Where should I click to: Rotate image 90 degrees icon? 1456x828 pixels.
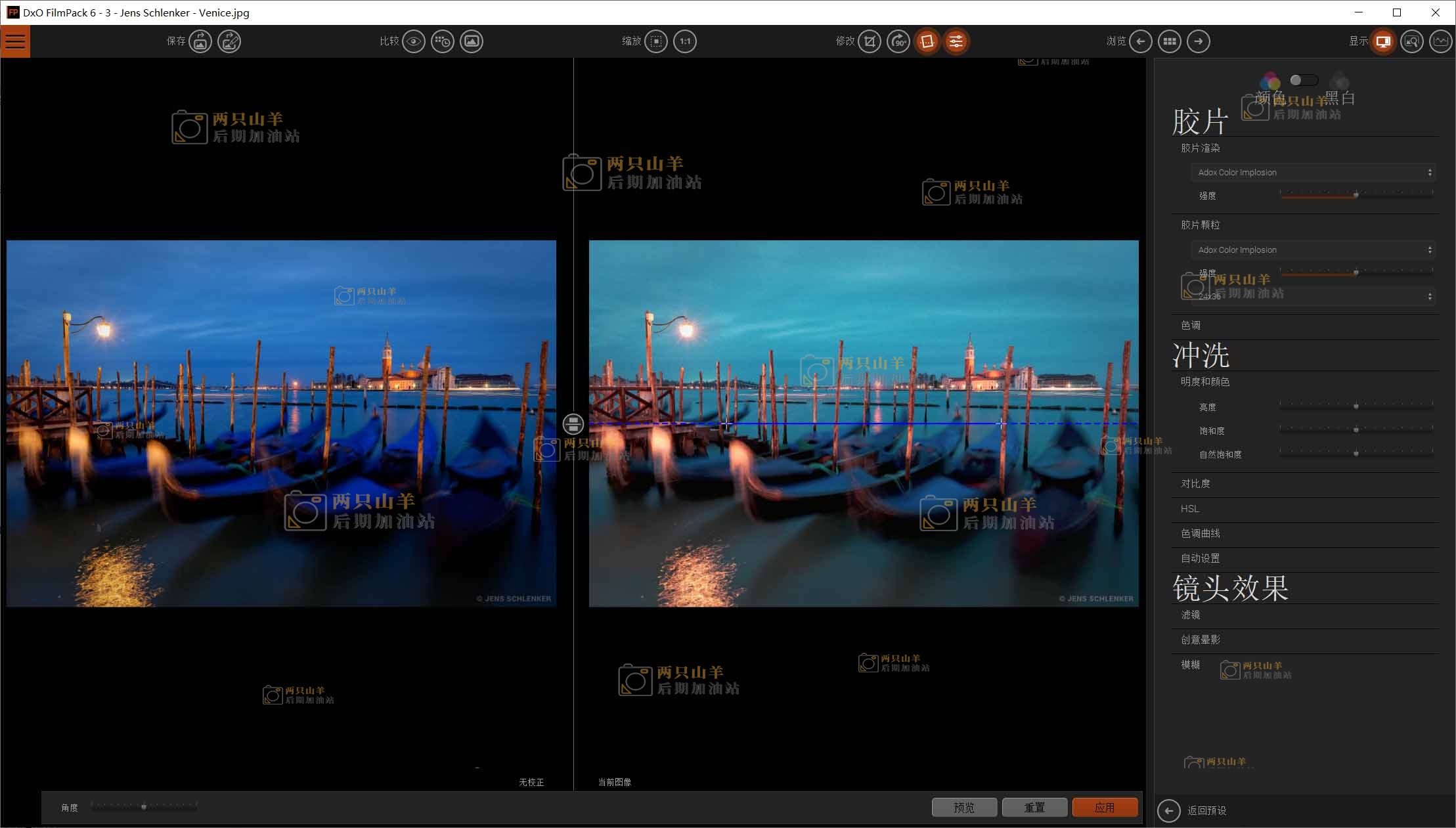(x=898, y=41)
